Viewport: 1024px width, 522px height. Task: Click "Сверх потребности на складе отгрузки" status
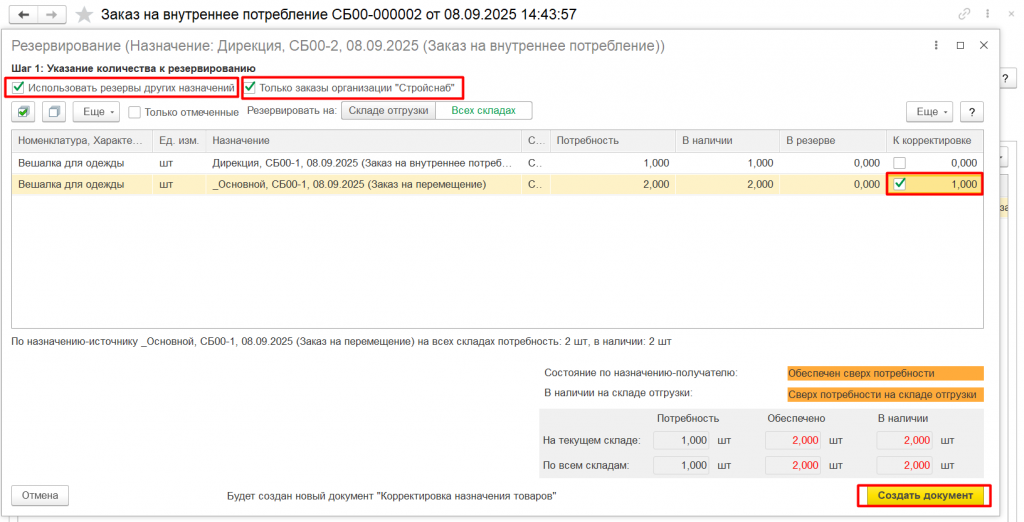point(885,395)
